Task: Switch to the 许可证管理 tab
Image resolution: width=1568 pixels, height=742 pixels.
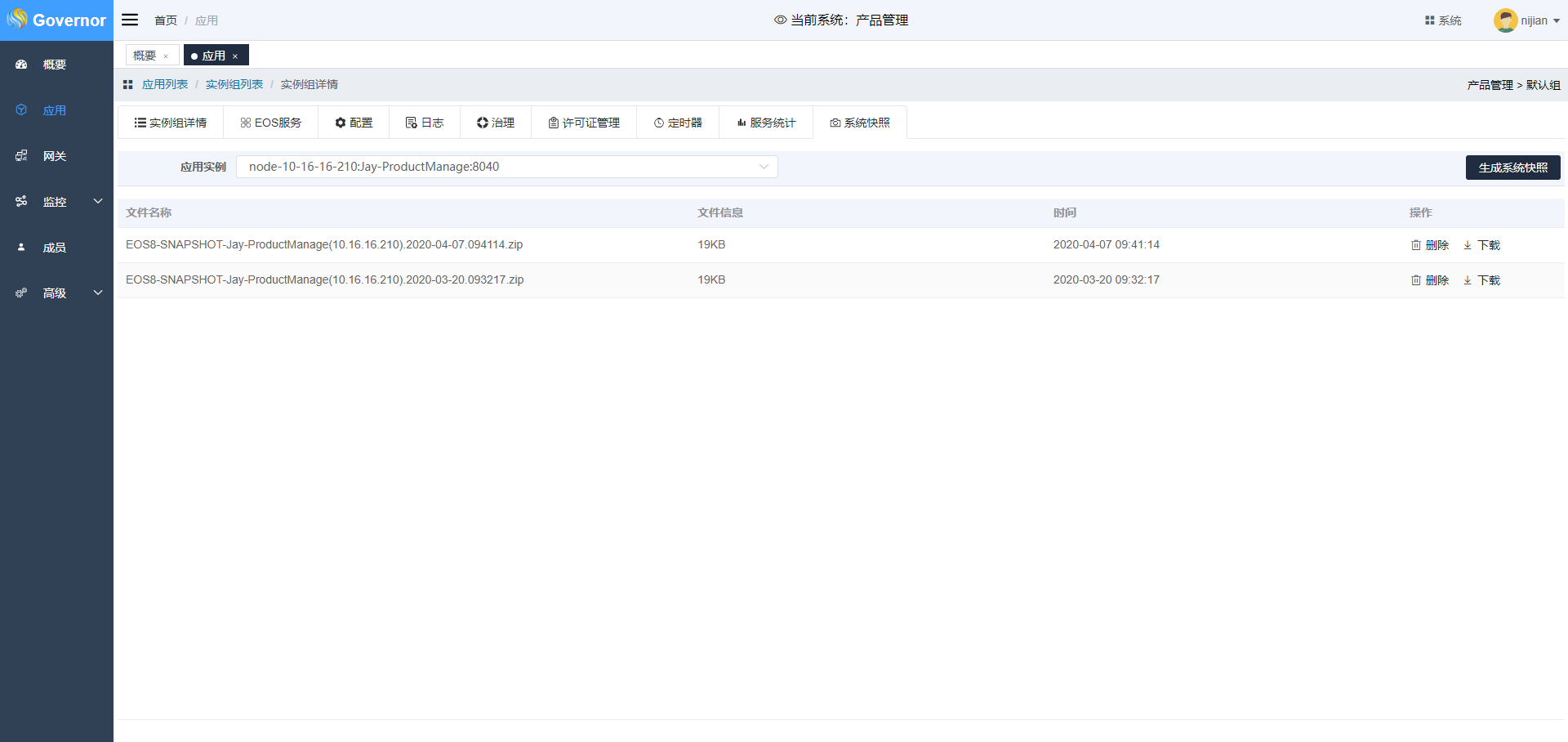Action: click(x=583, y=123)
